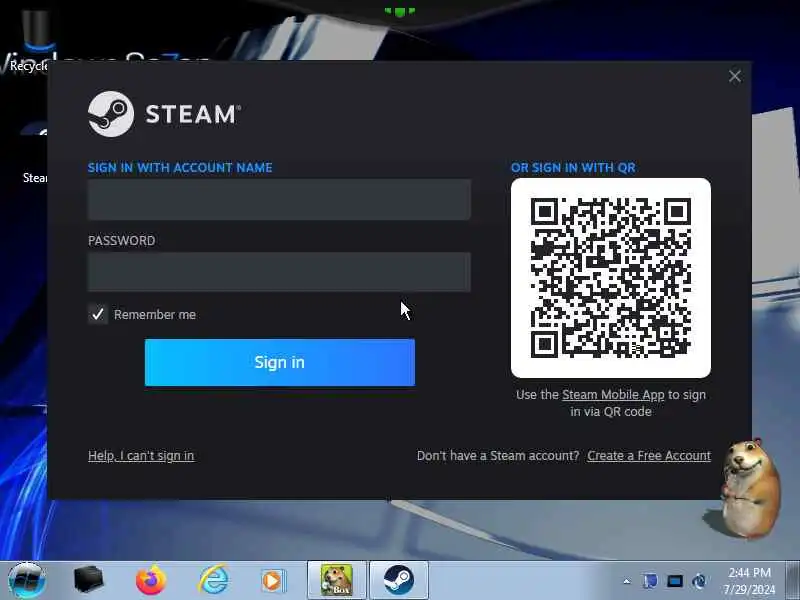This screenshot has height=600, width=800.
Task: Click the blue Sign in button
Action: 280,362
